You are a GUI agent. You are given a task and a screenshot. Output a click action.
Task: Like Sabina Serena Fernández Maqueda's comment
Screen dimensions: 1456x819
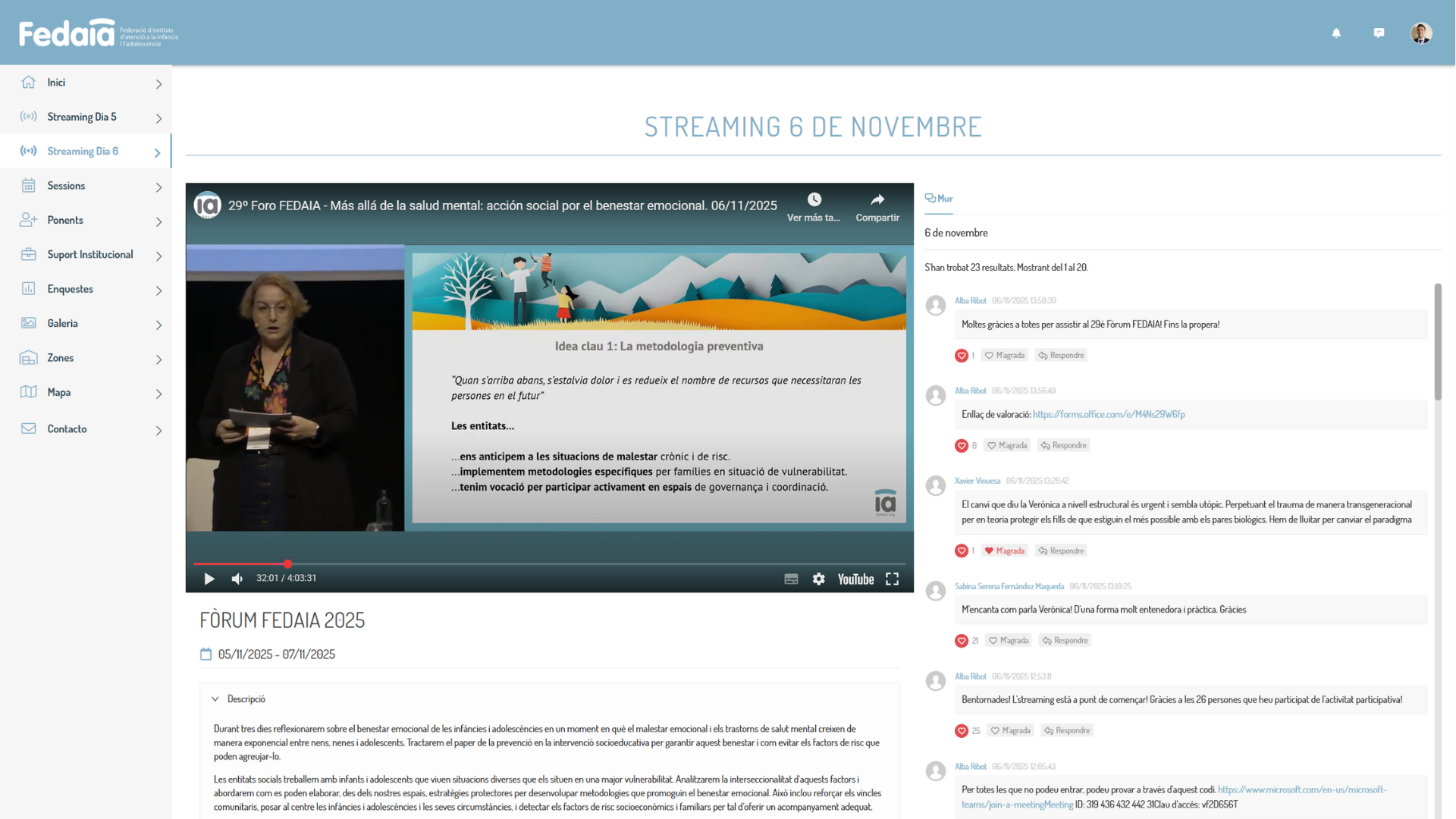(1009, 640)
